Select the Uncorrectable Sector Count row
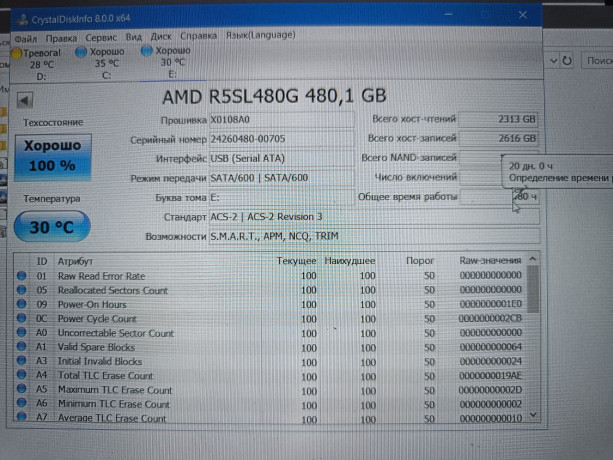Image resolution: width=613 pixels, height=460 pixels. (x=270, y=333)
